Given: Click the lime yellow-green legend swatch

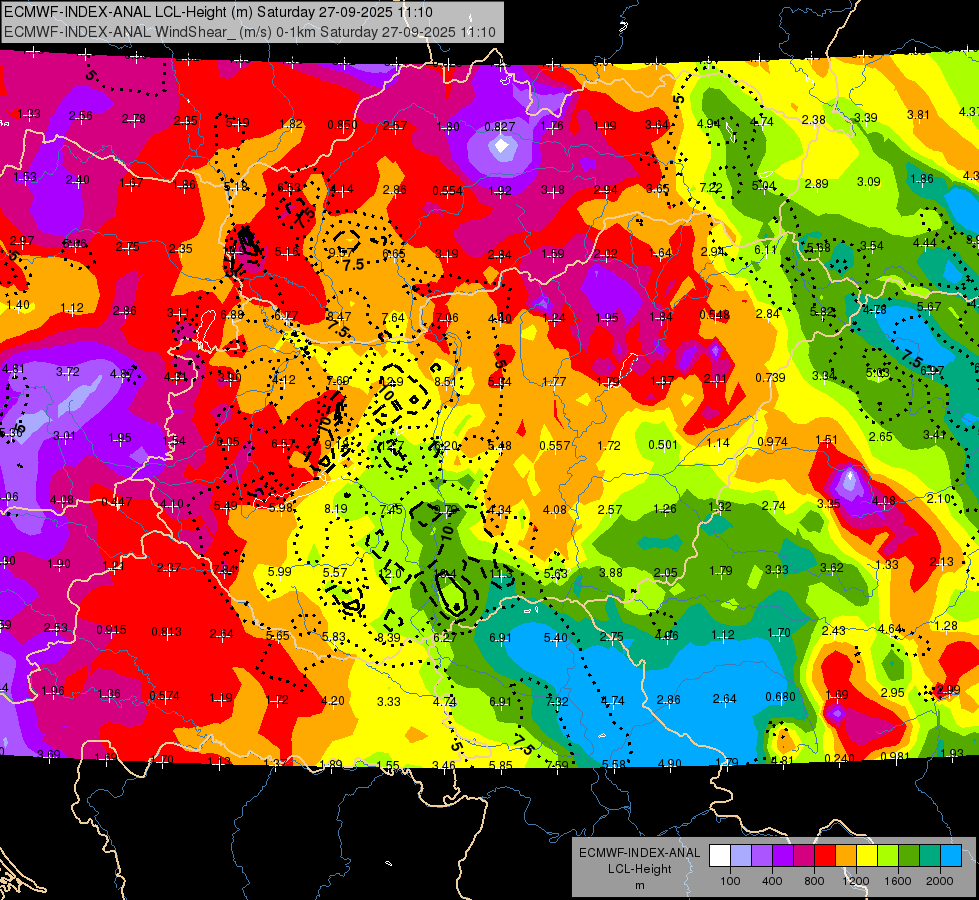Looking at the screenshot, I should [888, 856].
